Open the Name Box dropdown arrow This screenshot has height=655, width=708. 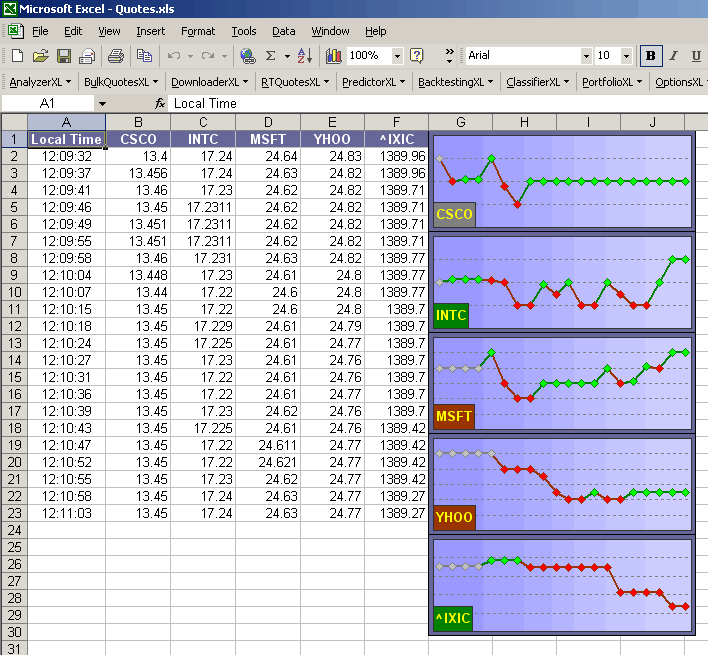(101, 103)
